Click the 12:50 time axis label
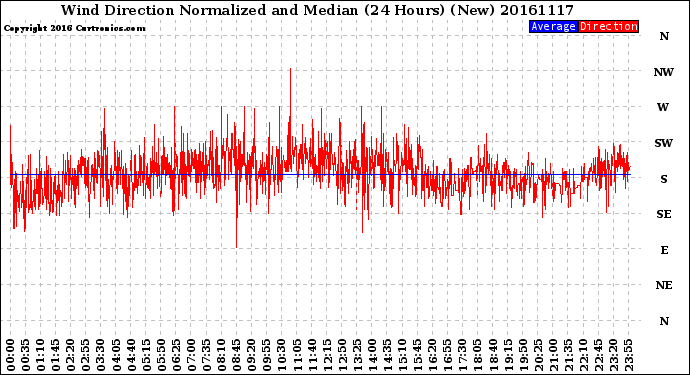Screen dimensions: 690x375 point(342,355)
